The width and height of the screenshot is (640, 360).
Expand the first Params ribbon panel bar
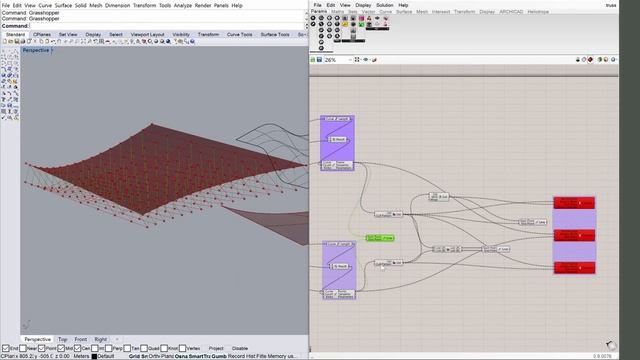click(321, 52)
